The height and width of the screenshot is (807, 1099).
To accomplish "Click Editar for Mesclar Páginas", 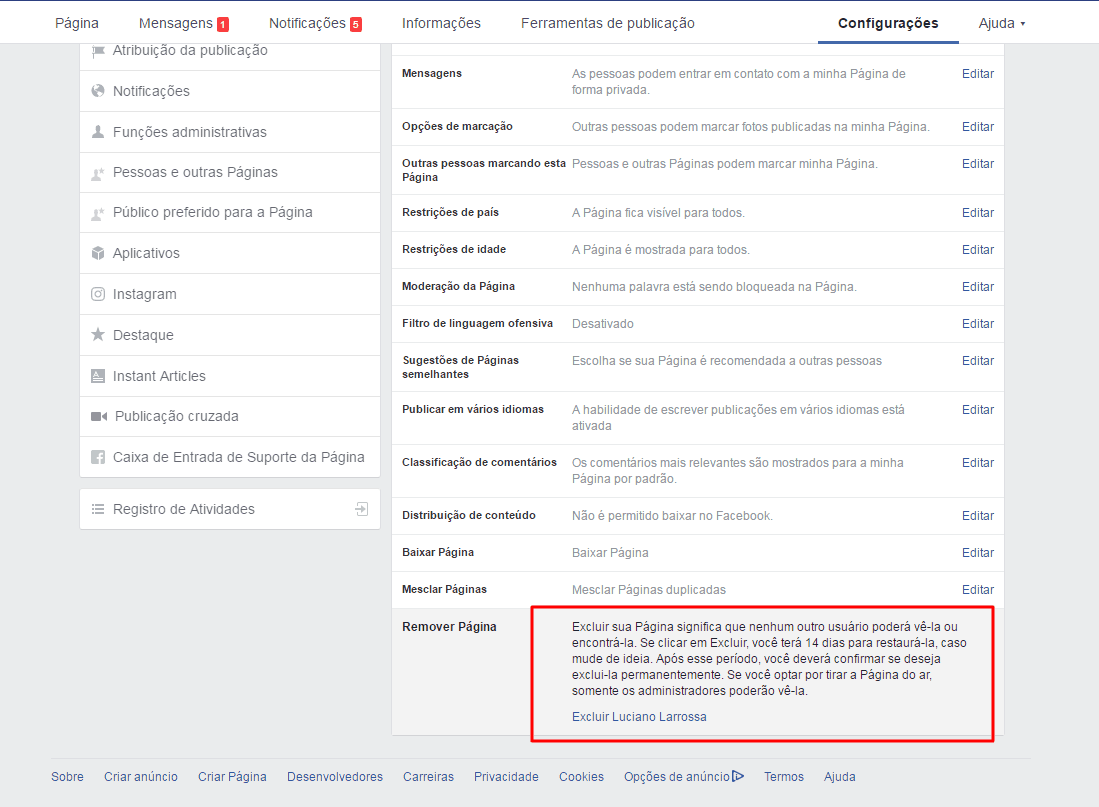I will pyautogui.click(x=978, y=590).
